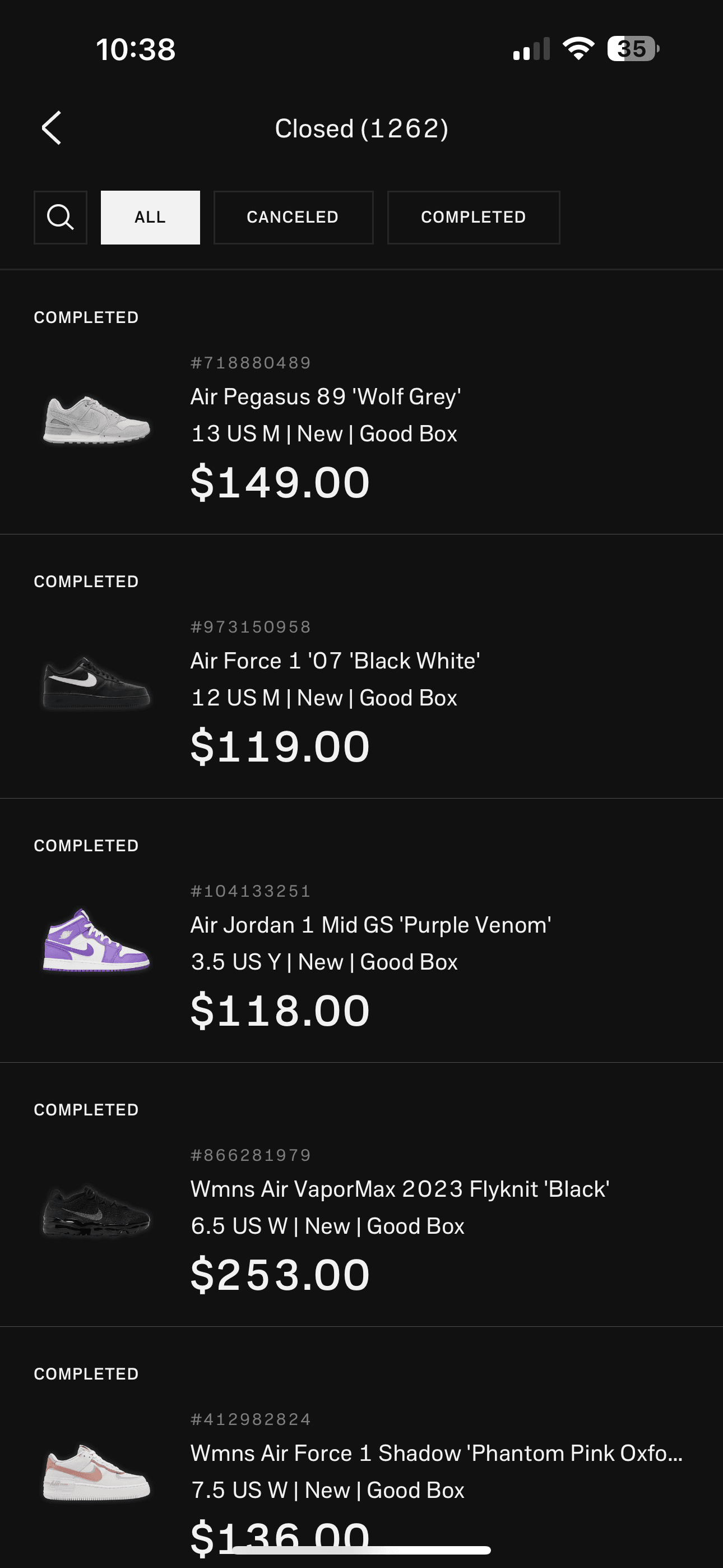Tap the $253.00 price
This screenshot has width=723, height=1568.
pyautogui.click(x=280, y=1275)
